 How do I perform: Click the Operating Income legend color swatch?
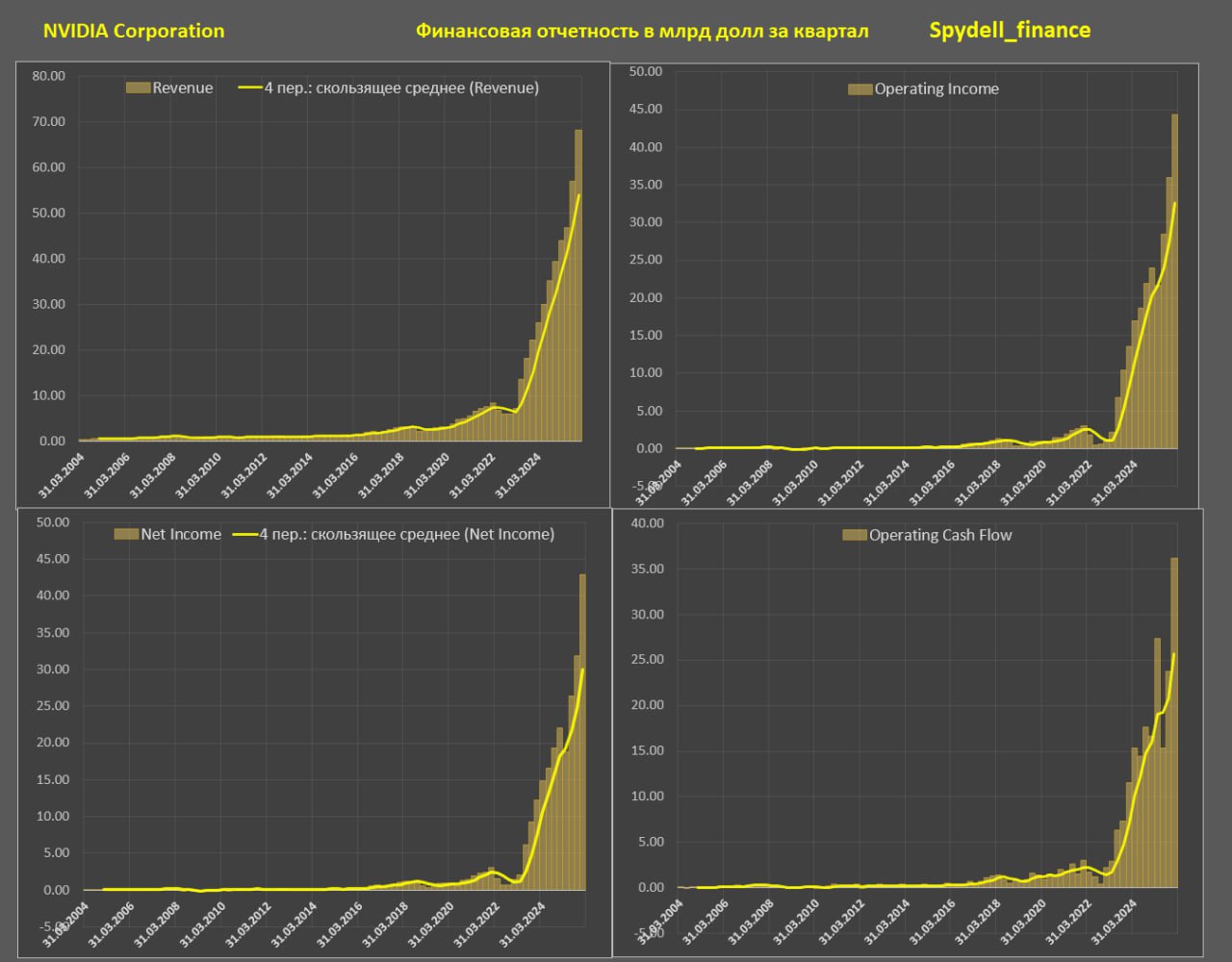(860, 89)
